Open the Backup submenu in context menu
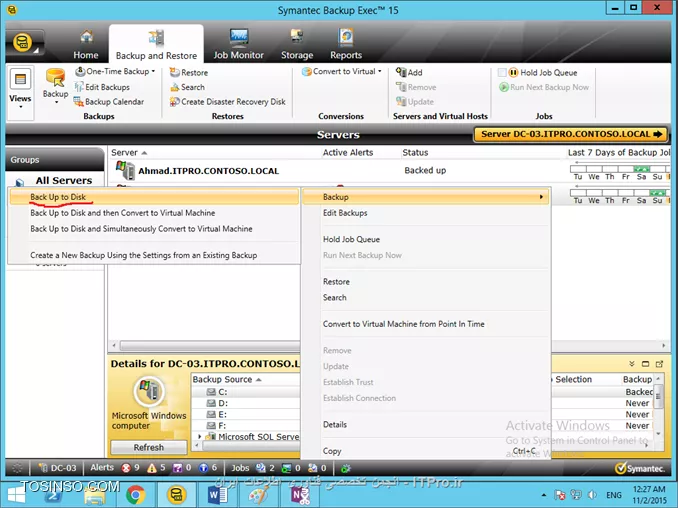The image size is (678, 508). (426, 197)
